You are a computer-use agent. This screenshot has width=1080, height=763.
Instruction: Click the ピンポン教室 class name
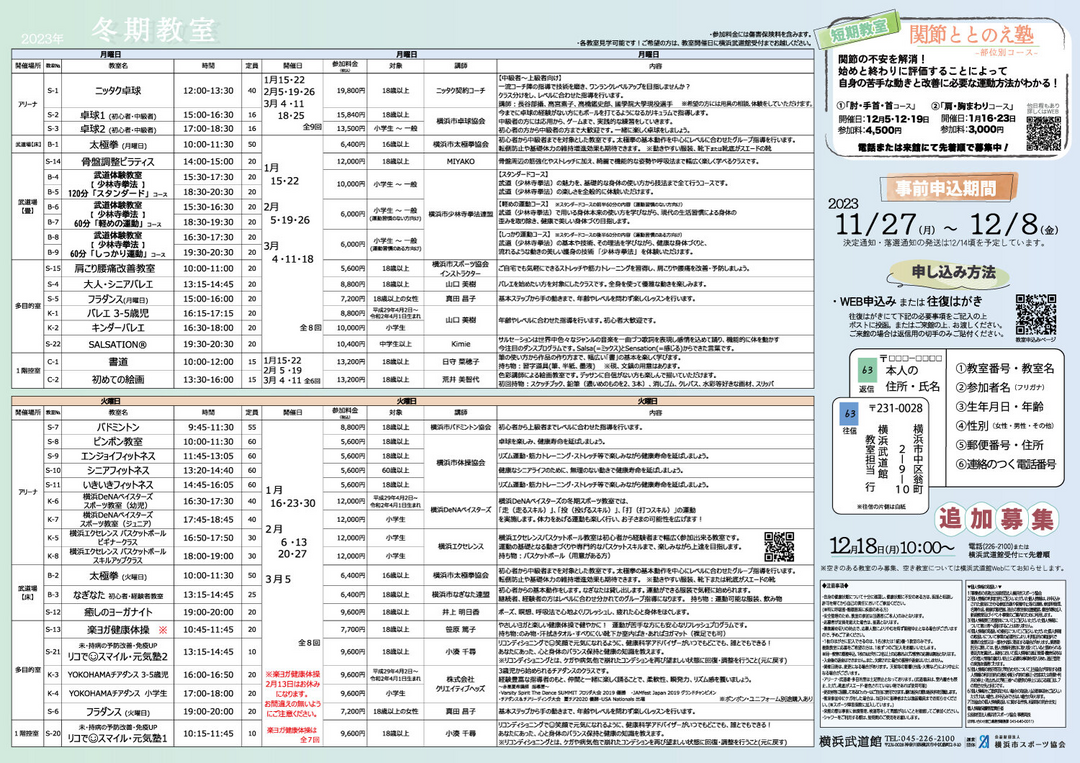(118, 441)
